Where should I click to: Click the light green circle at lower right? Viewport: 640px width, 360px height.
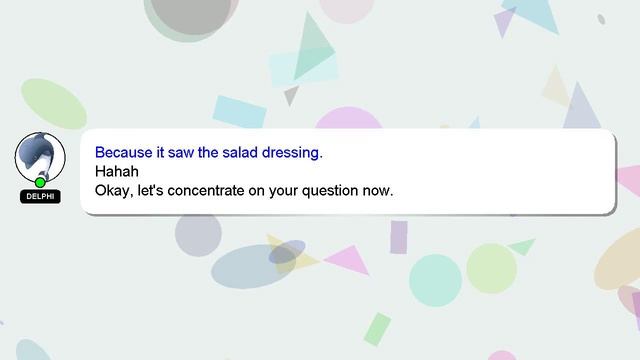point(492,269)
